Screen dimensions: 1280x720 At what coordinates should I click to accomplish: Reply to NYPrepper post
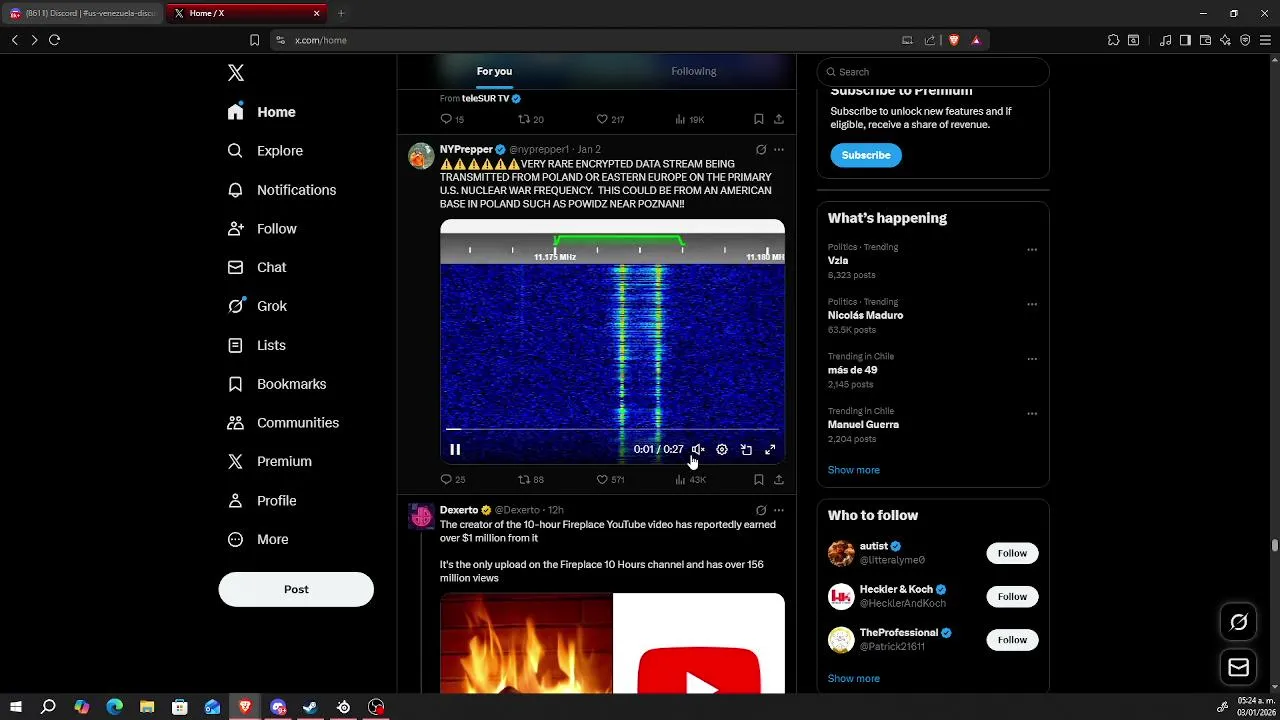point(453,480)
